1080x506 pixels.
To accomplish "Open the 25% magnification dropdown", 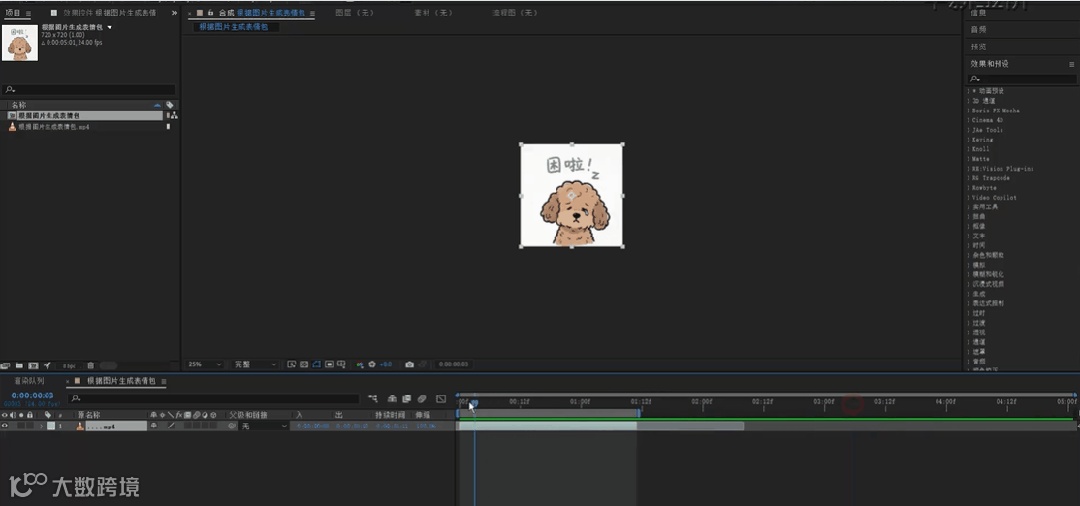I will click(205, 364).
